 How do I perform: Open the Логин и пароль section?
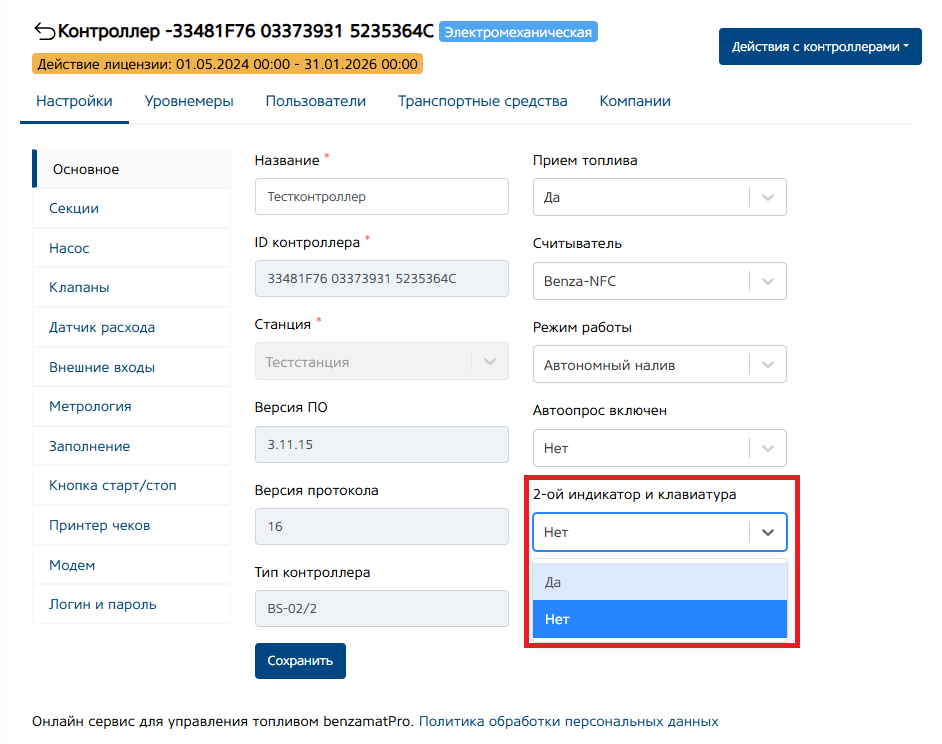[102, 604]
